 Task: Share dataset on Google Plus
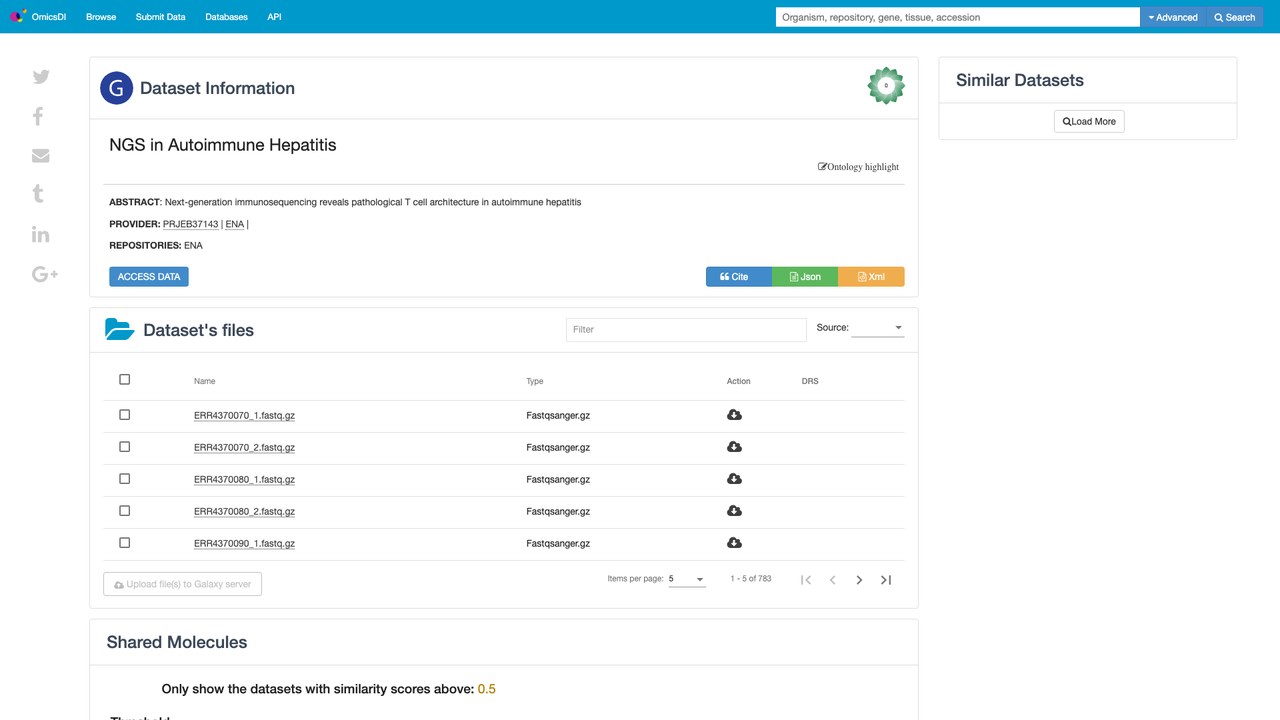[x=45, y=274]
